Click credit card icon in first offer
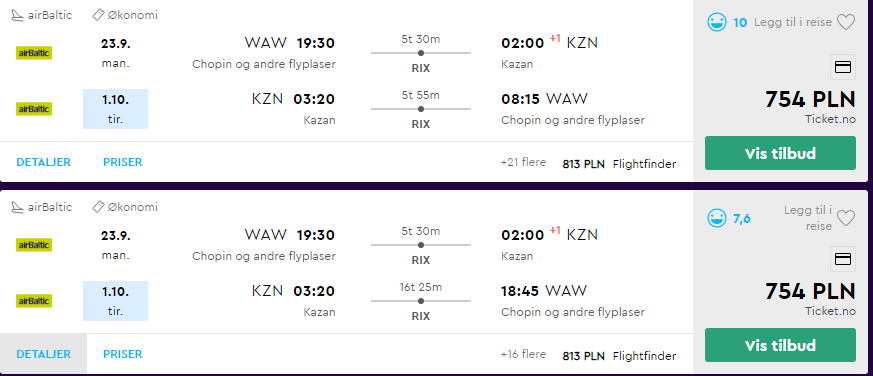The image size is (873, 376). pos(843,67)
